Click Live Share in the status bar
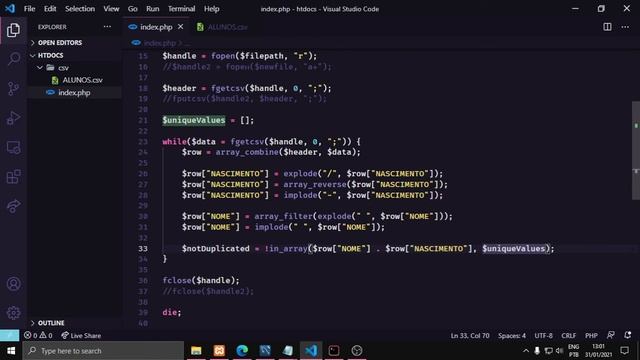Image resolution: width=640 pixels, height=360 pixels. (x=81, y=336)
